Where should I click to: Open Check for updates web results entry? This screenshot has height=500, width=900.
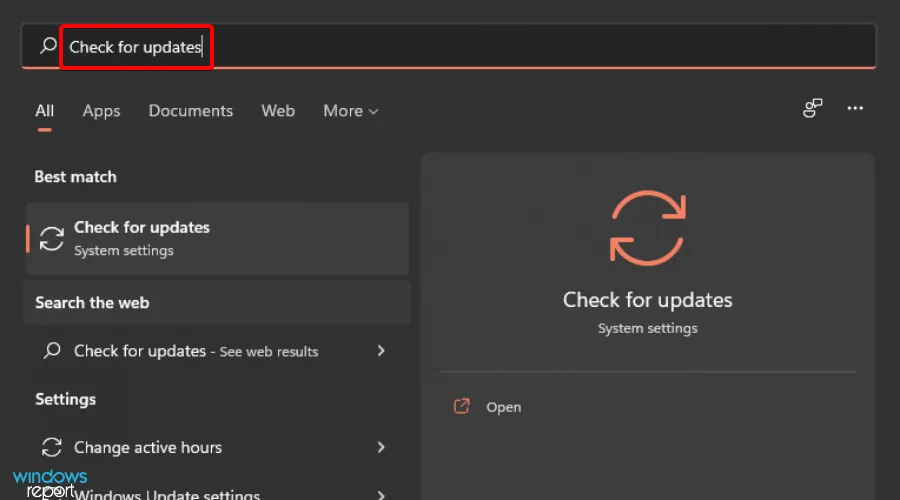click(x=196, y=351)
